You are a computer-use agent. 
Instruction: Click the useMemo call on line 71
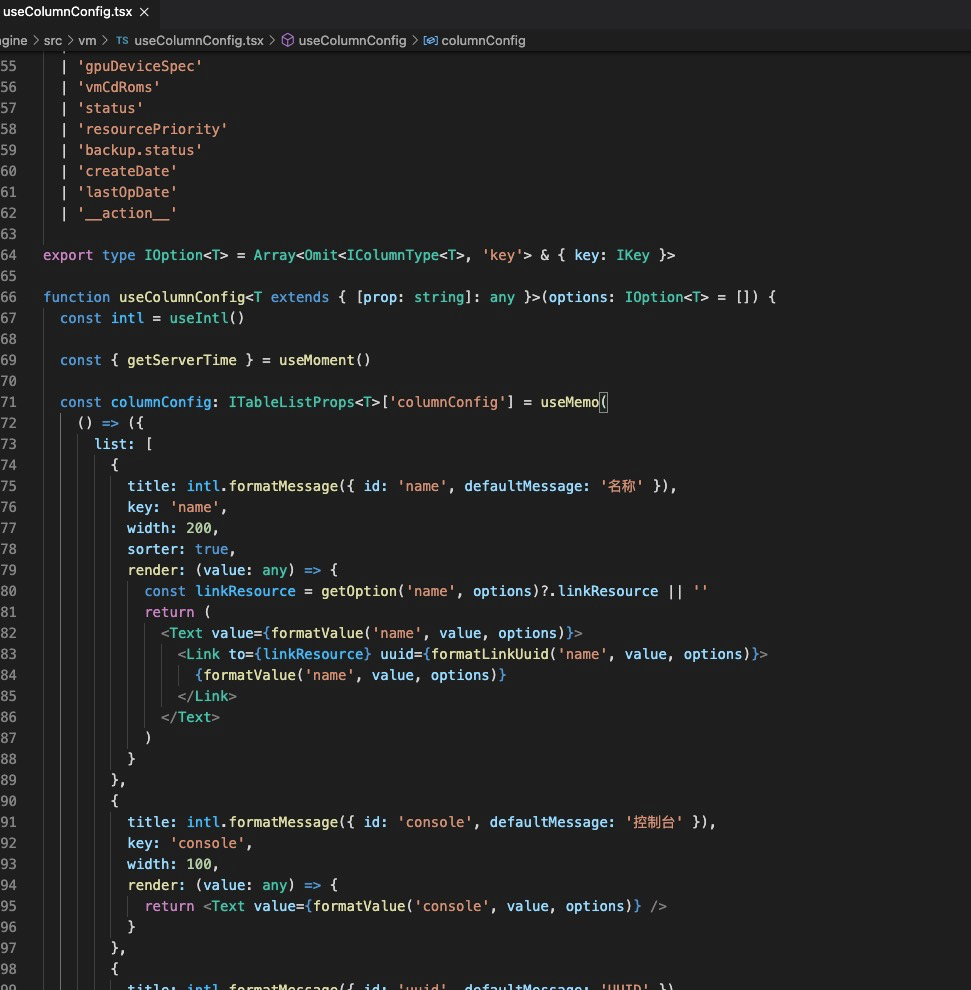pyautogui.click(x=569, y=402)
